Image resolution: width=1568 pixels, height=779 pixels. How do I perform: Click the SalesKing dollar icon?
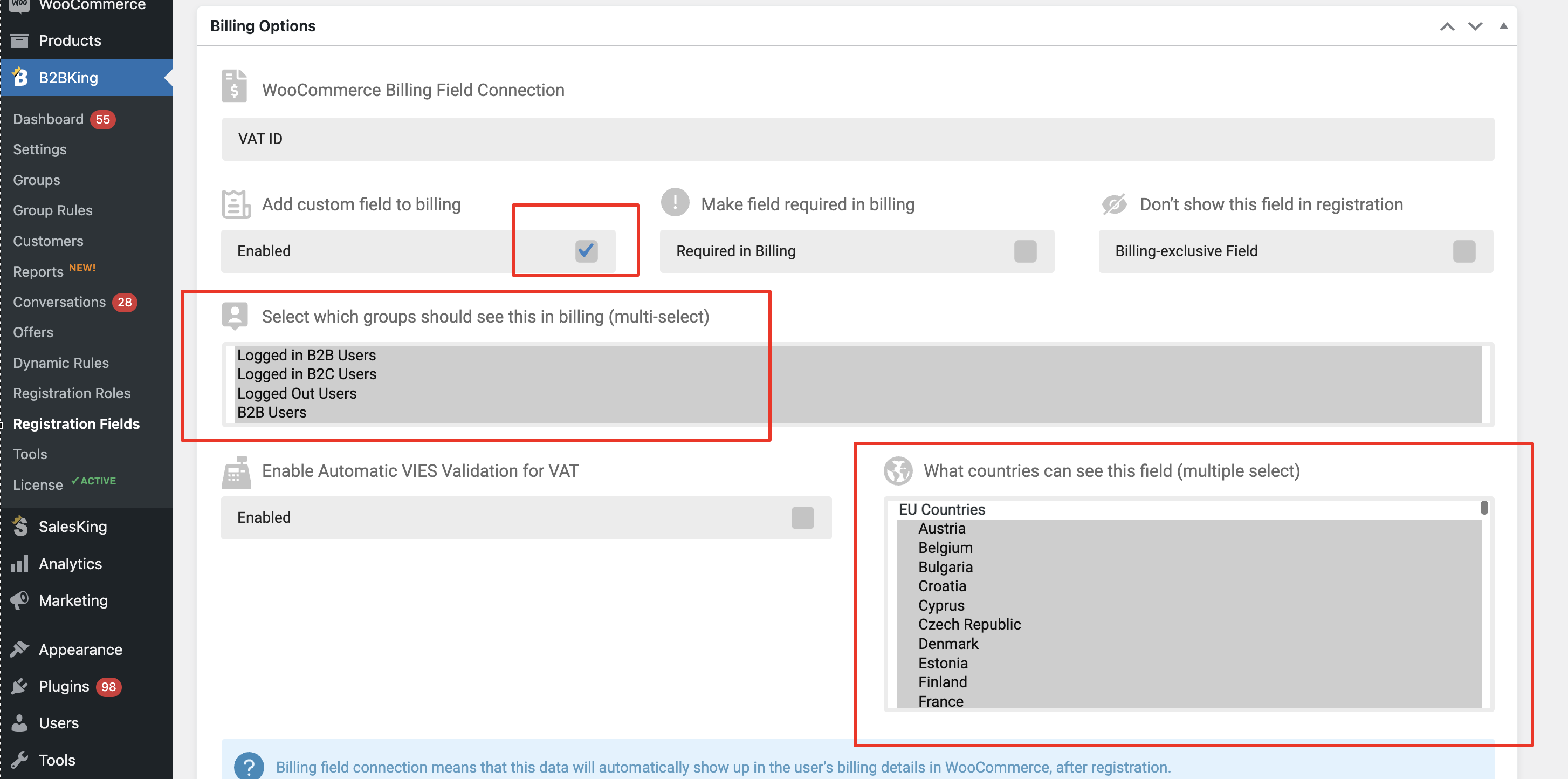click(20, 526)
